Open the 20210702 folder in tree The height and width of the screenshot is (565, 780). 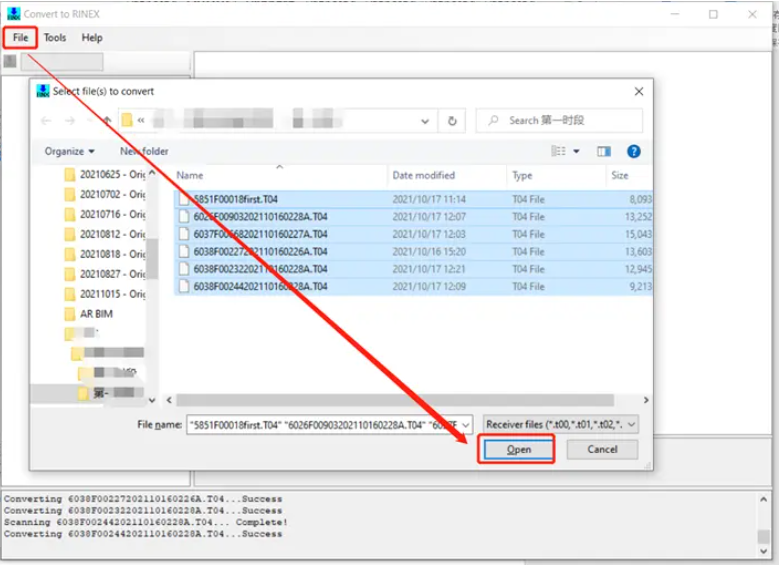pos(112,194)
